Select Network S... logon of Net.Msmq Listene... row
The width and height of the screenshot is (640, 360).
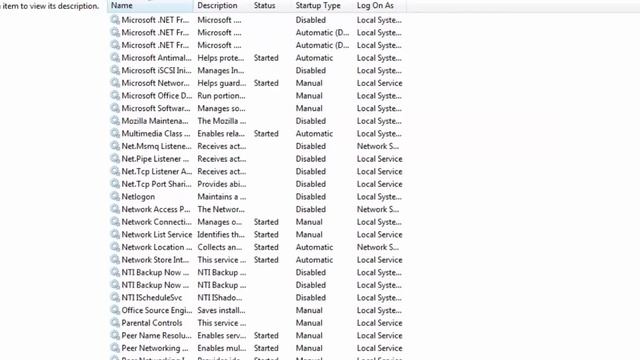point(378,146)
